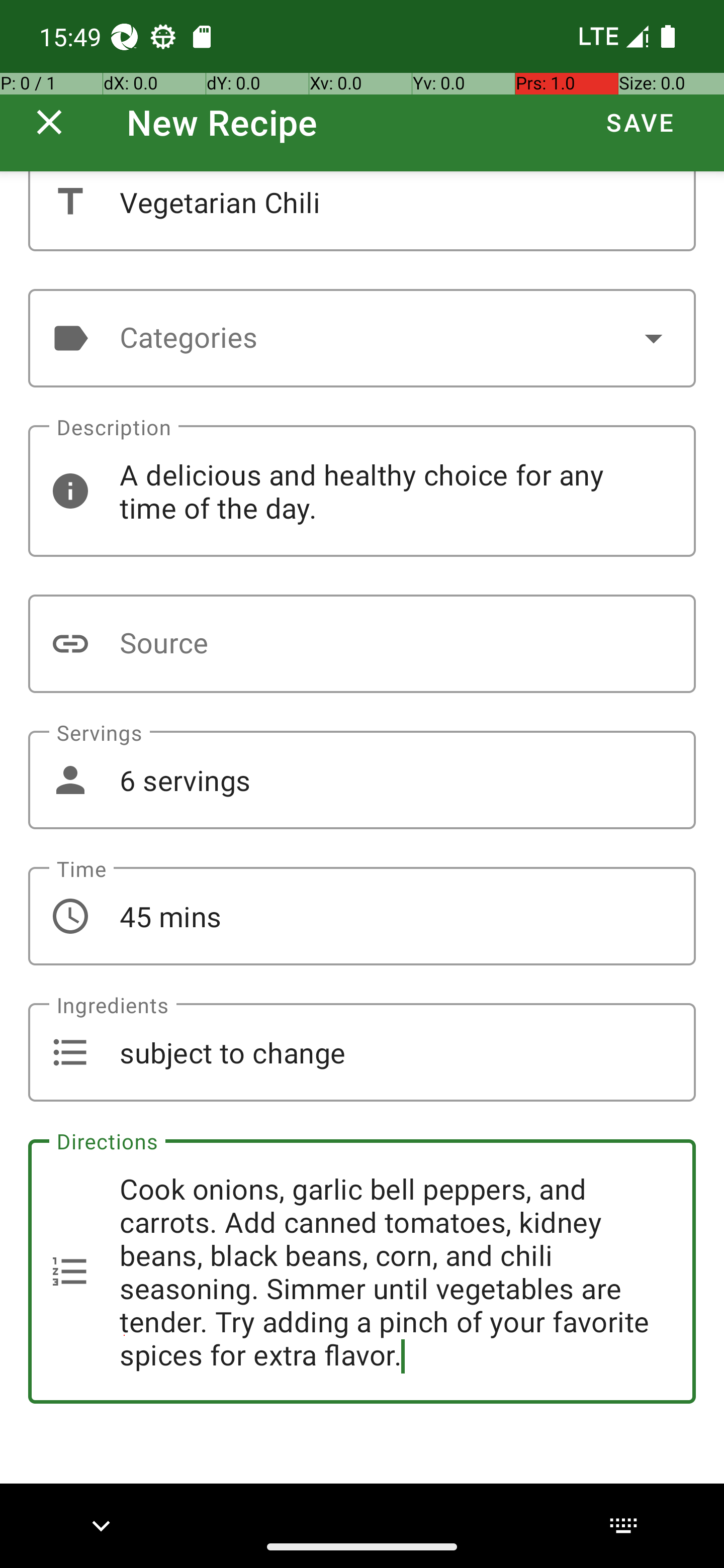Image resolution: width=724 pixels, height=1568 pixels.
Task: Expand the Categories dropdown arrow
Action: point(654,338)
